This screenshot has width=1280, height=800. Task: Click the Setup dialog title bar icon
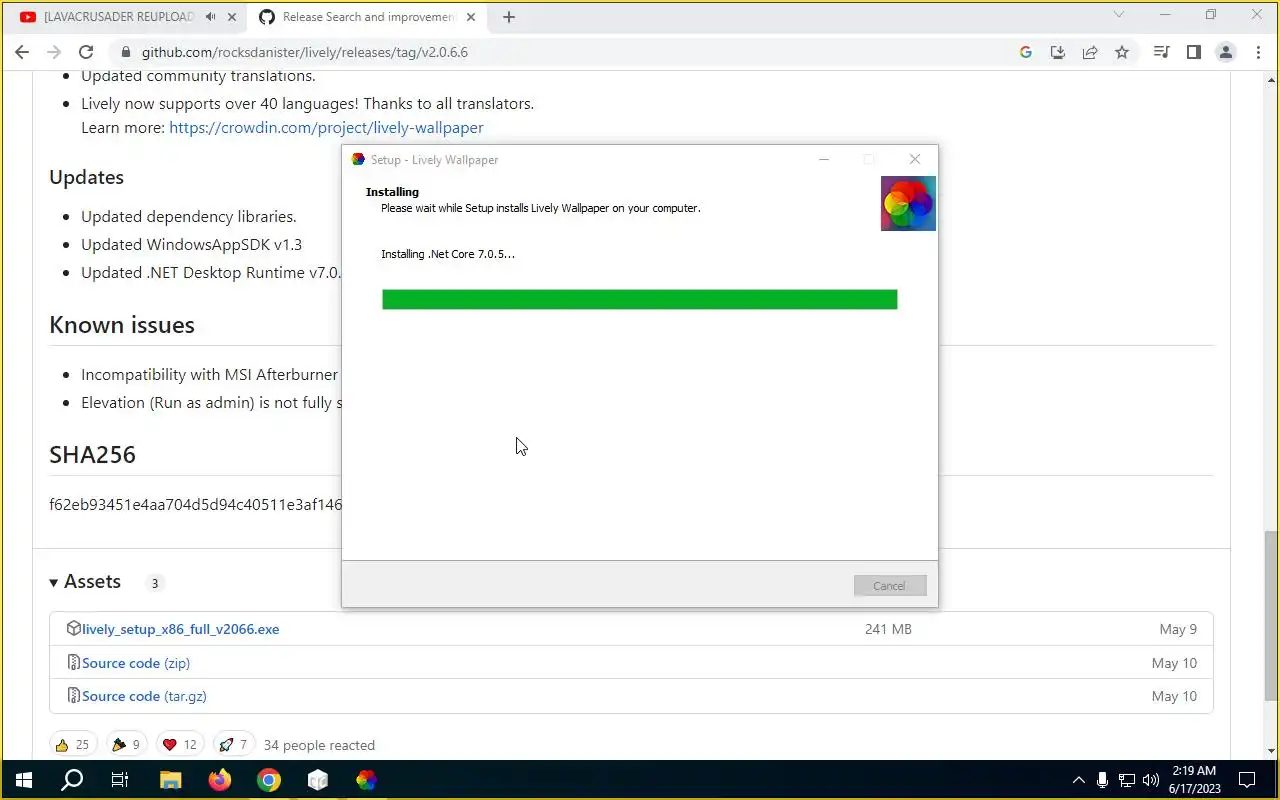click(x=358, y=159)
